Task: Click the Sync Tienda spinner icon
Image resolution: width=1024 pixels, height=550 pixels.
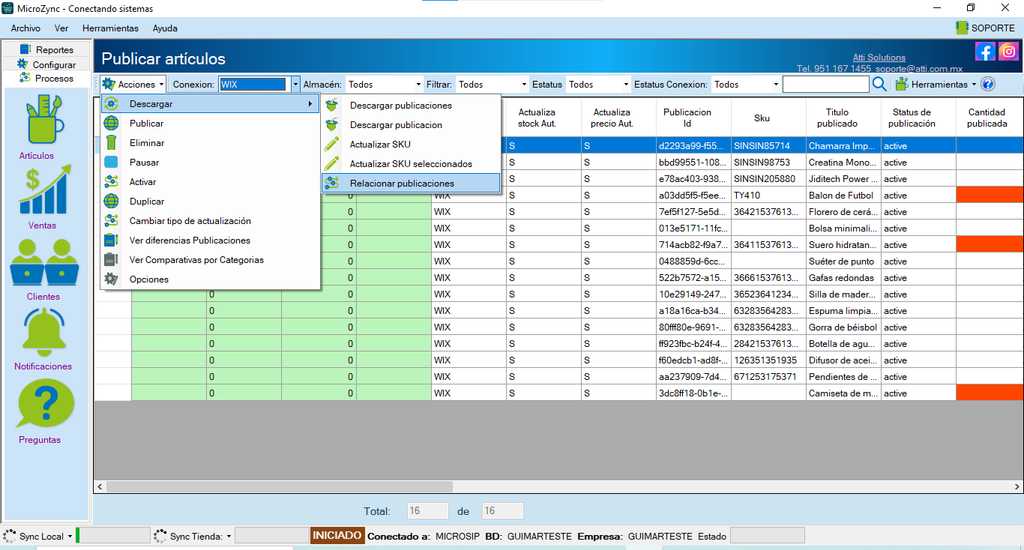Action: pyautogui.click(x=160, y=536)
